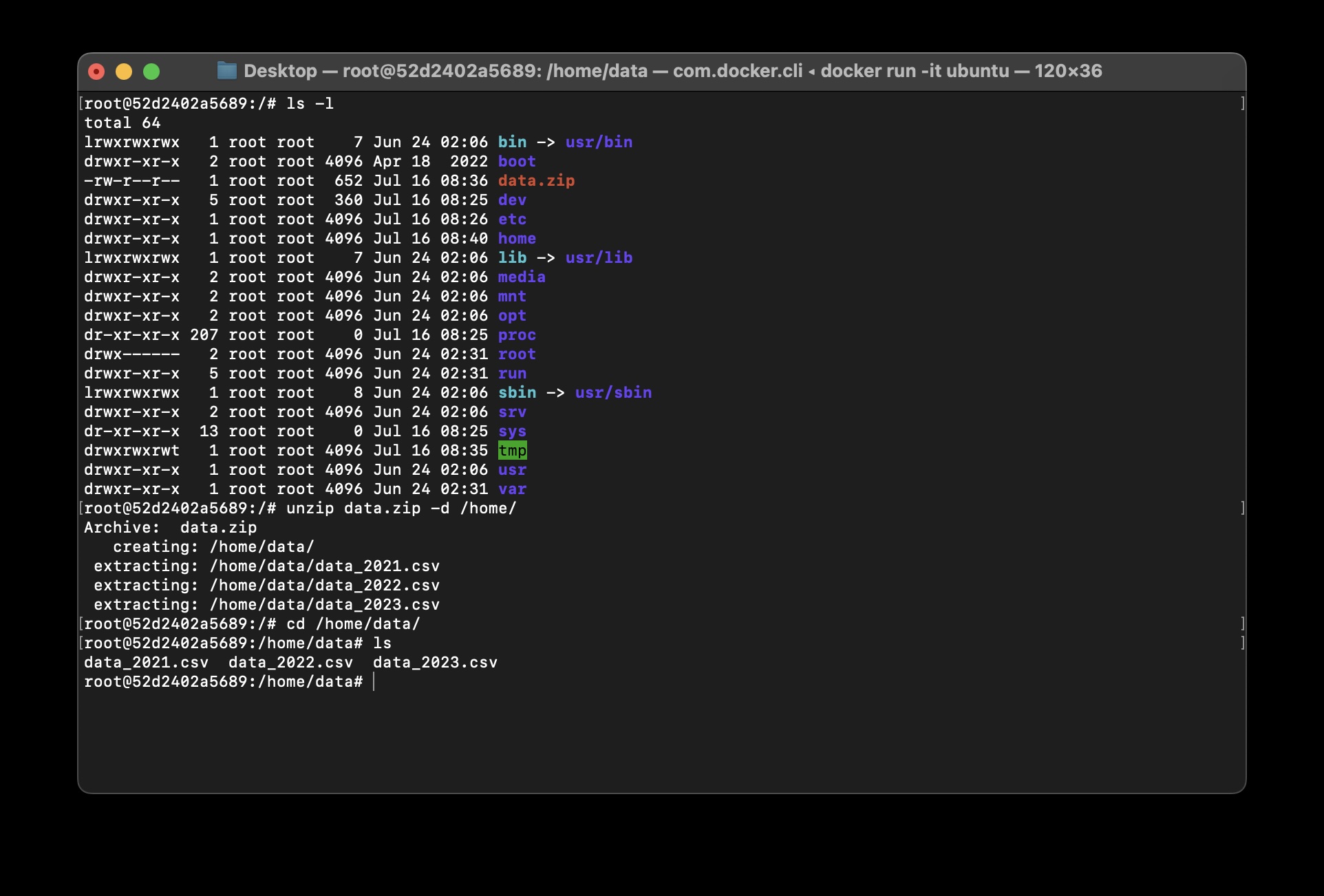Click the green zoom traffic light button
This screenshot has height=896, width=1324.
(x=152, y=71)
